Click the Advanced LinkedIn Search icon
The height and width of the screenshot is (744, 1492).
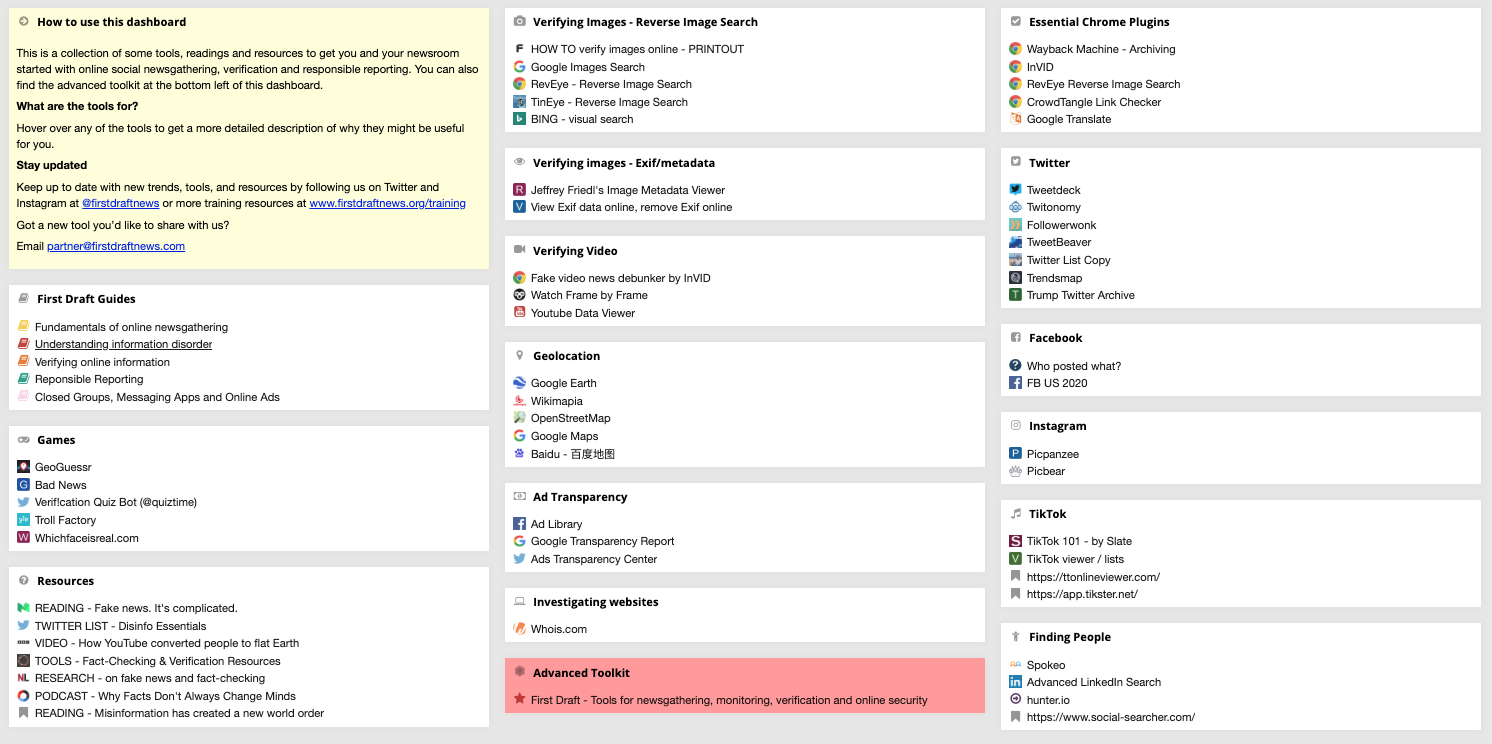tap(1015, 682)
